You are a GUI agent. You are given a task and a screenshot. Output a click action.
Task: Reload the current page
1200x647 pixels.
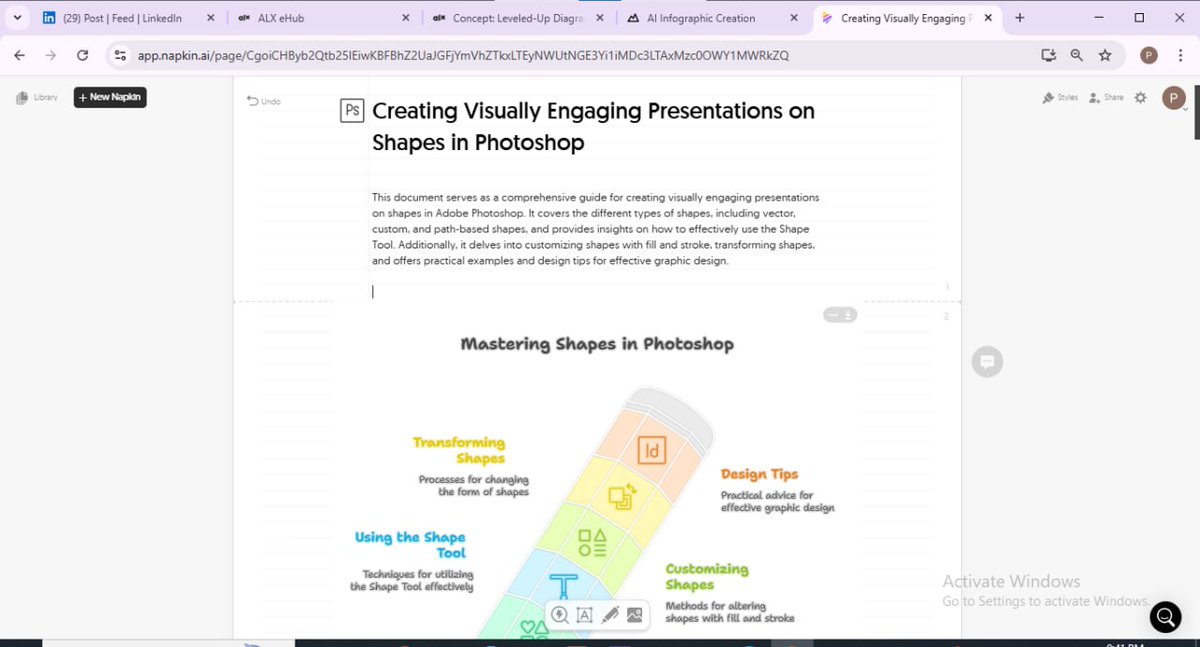[82, 56]
